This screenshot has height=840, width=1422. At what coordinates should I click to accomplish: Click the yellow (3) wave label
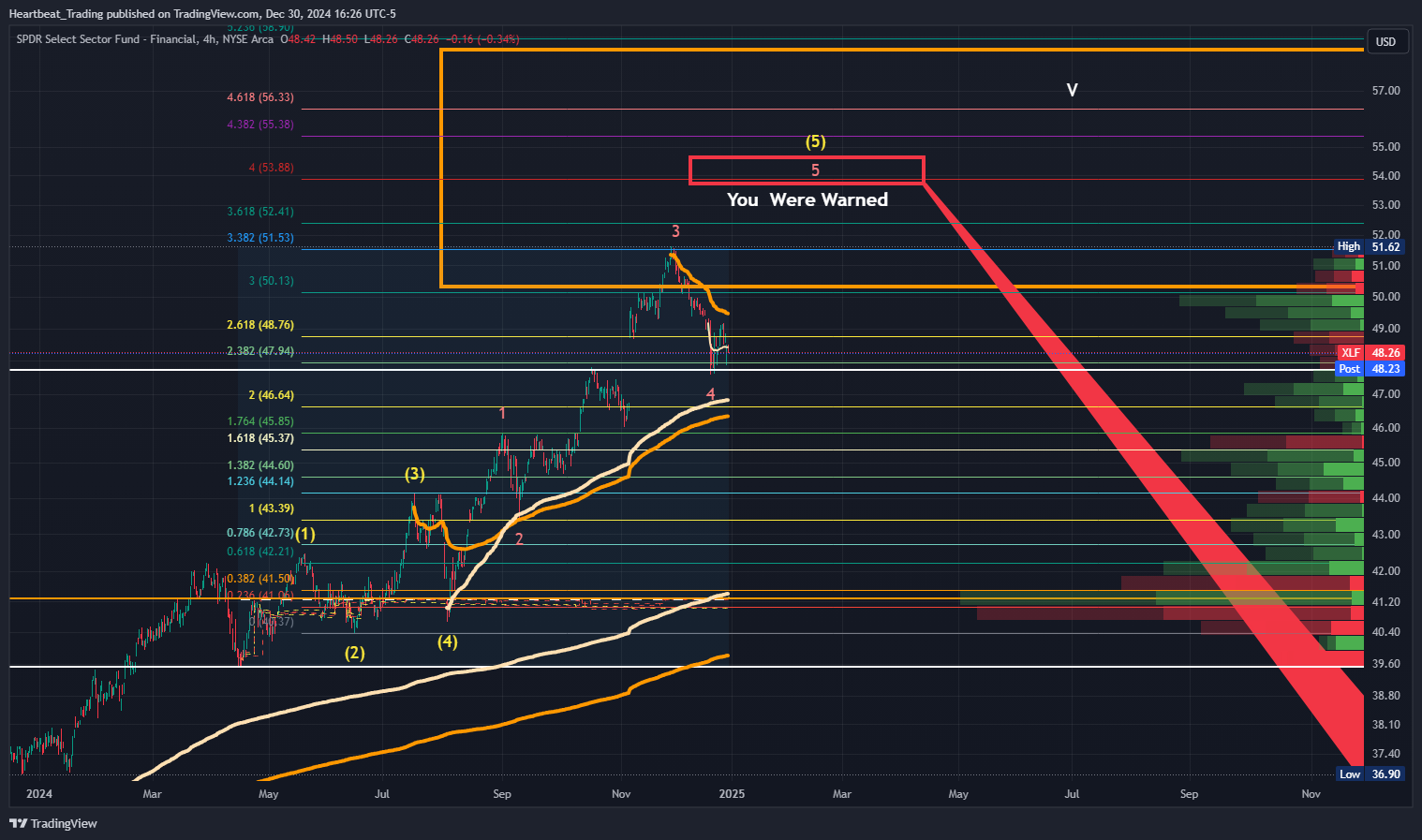coord(415,474)
